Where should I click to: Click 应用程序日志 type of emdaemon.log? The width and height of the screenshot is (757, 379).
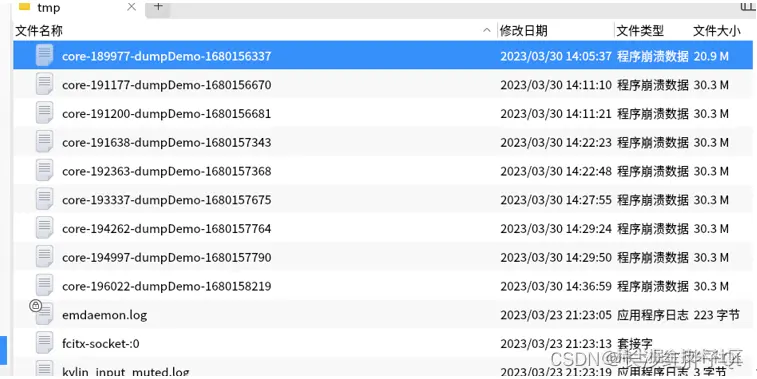pos(653,315)
